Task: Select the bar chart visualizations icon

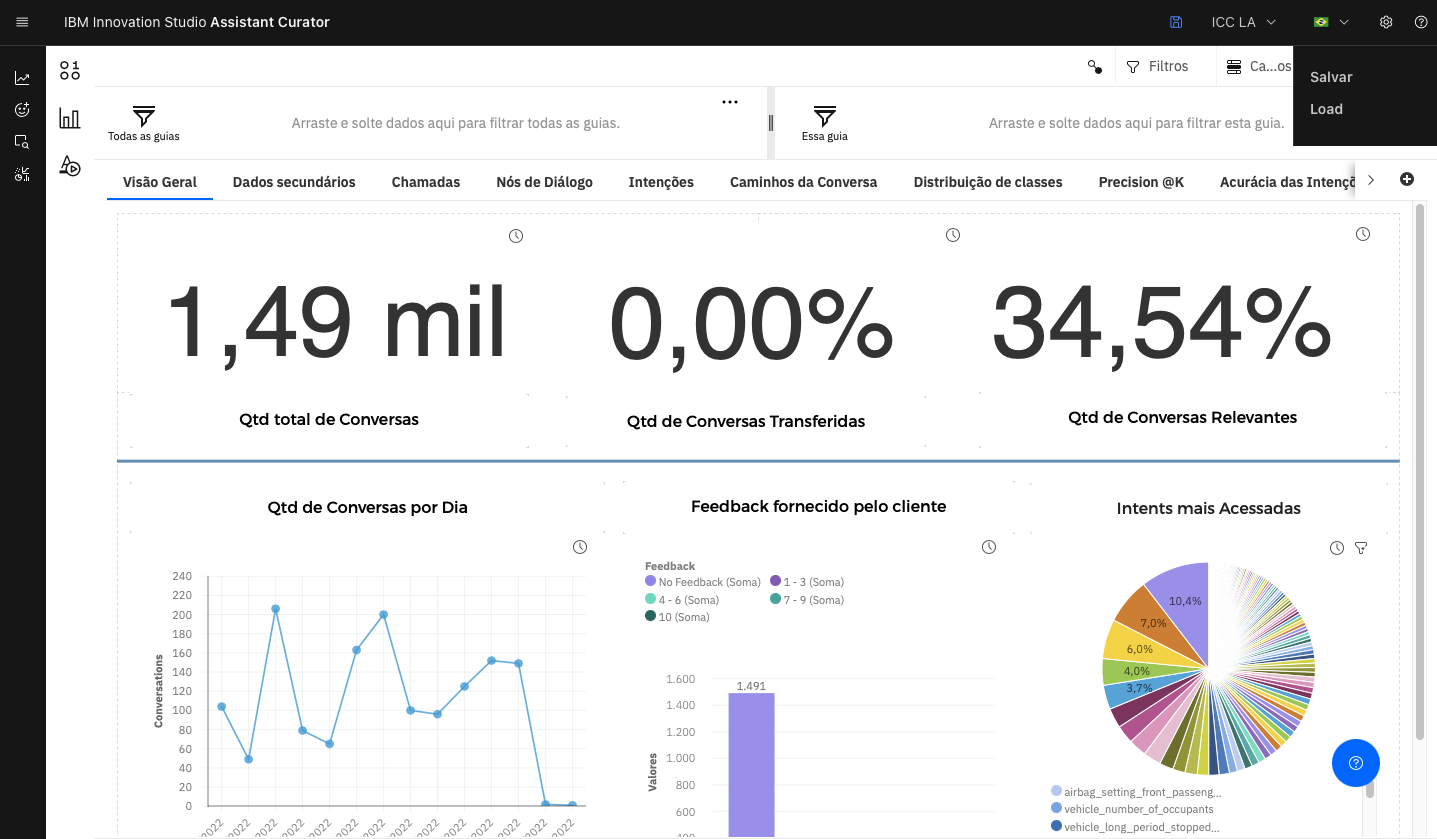Action: [69, 118]
